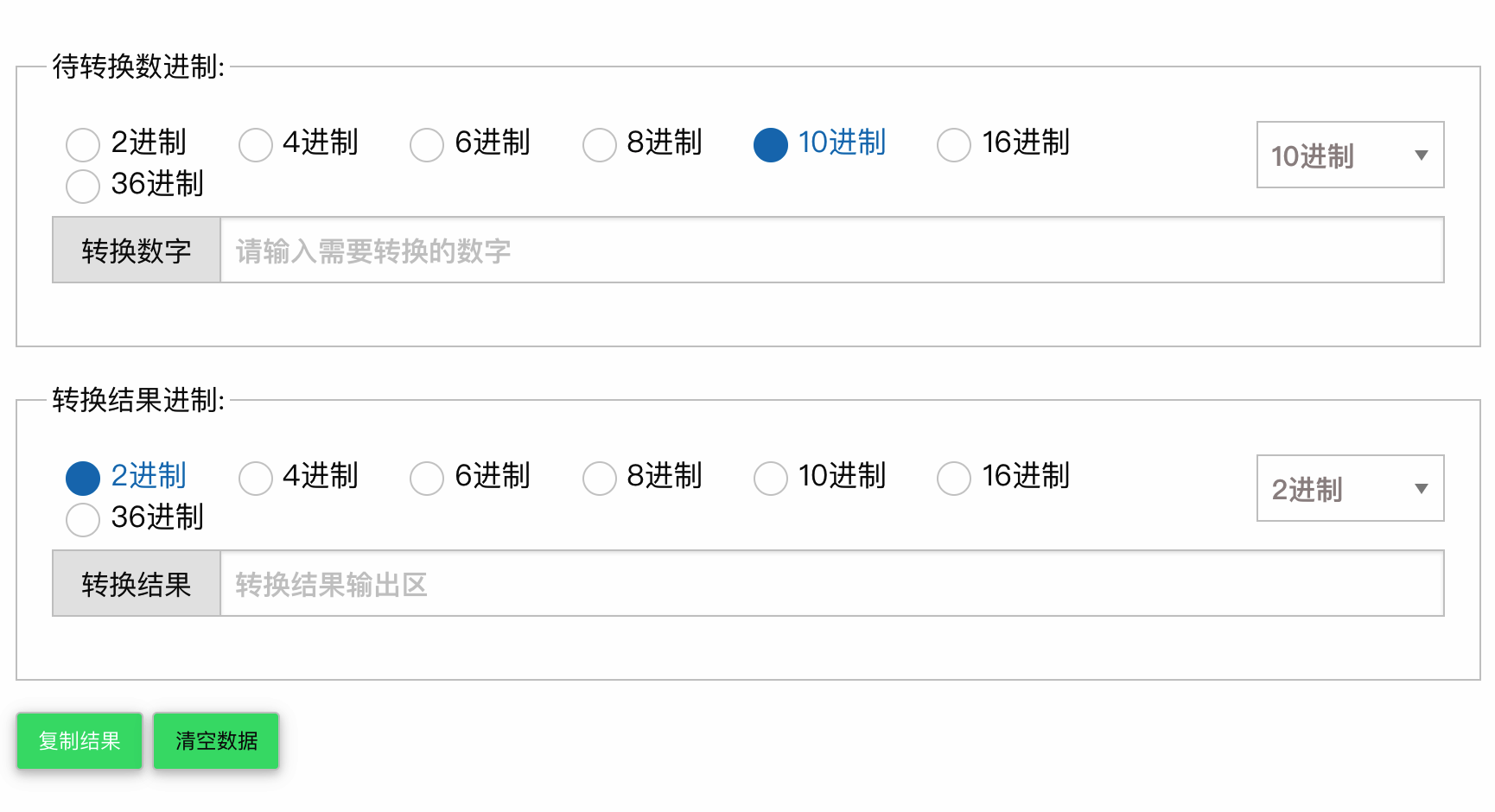Select 4进制 radio button for result base
Image resolution: width=1495 pixels, height=812 pixels.
[256, 478]
